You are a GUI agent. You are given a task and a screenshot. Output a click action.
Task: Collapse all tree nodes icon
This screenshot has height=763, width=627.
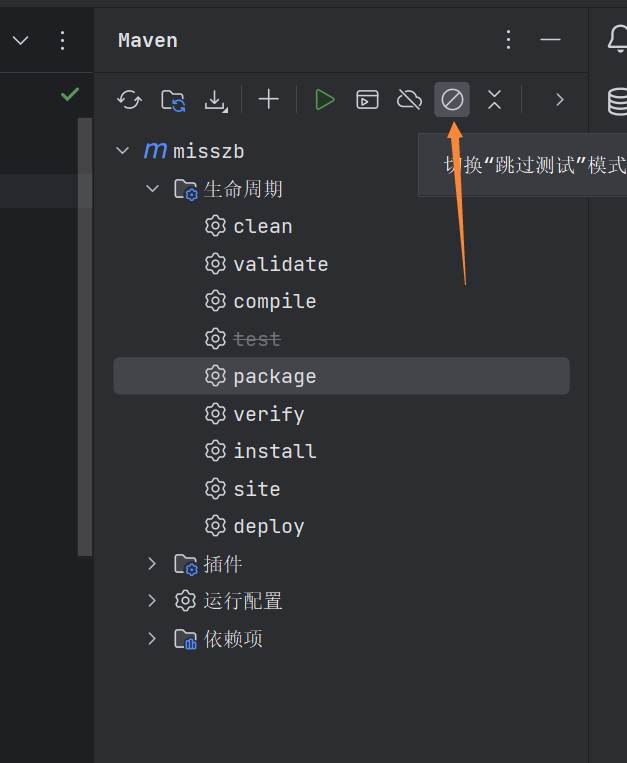(x=494, y=100)
